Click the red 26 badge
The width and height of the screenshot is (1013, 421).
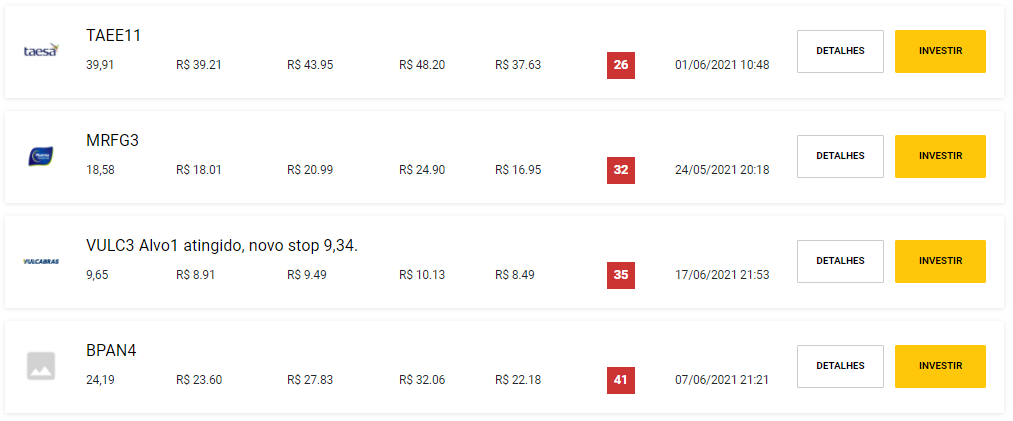coord(621,65)
